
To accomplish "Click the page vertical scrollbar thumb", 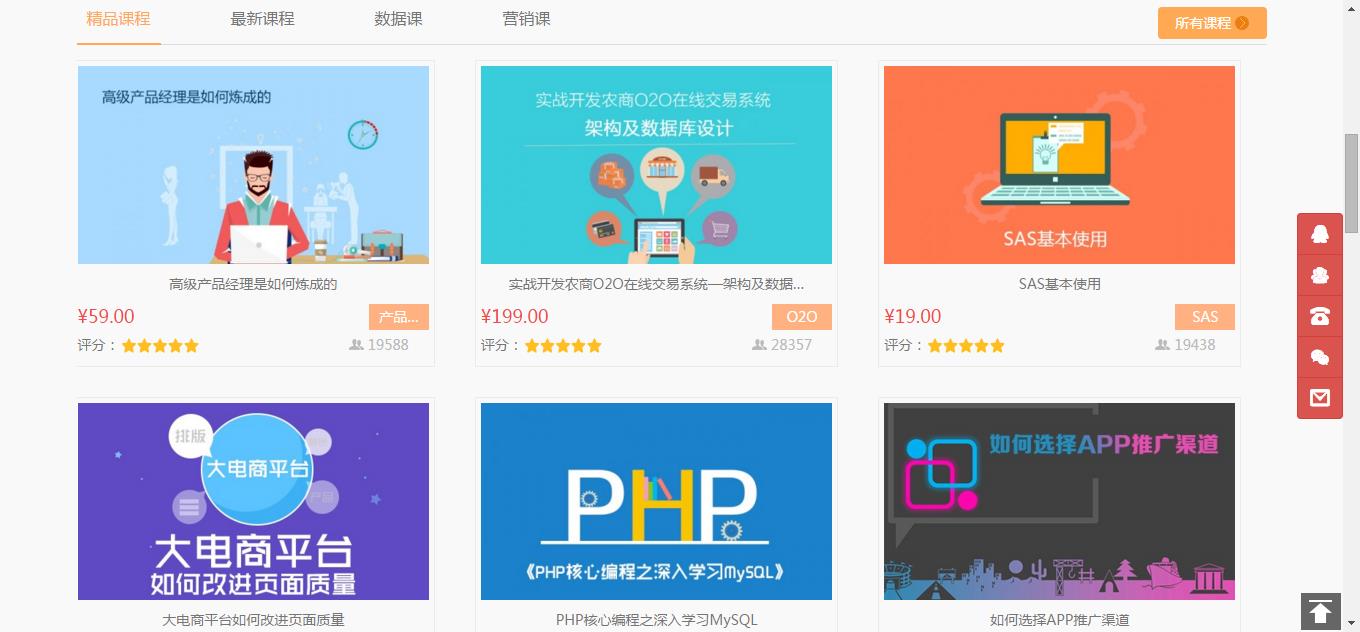I will (1352, 182).
